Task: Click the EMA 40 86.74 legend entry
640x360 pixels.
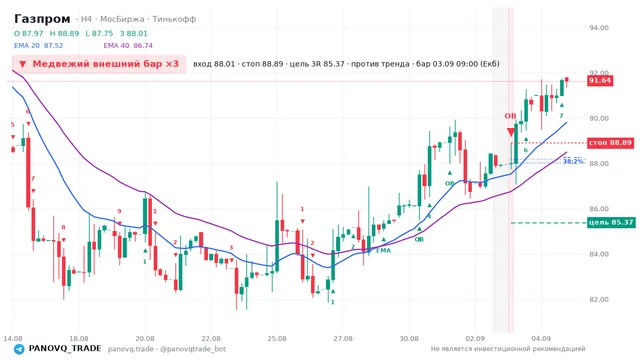Action: click(128, 45)
